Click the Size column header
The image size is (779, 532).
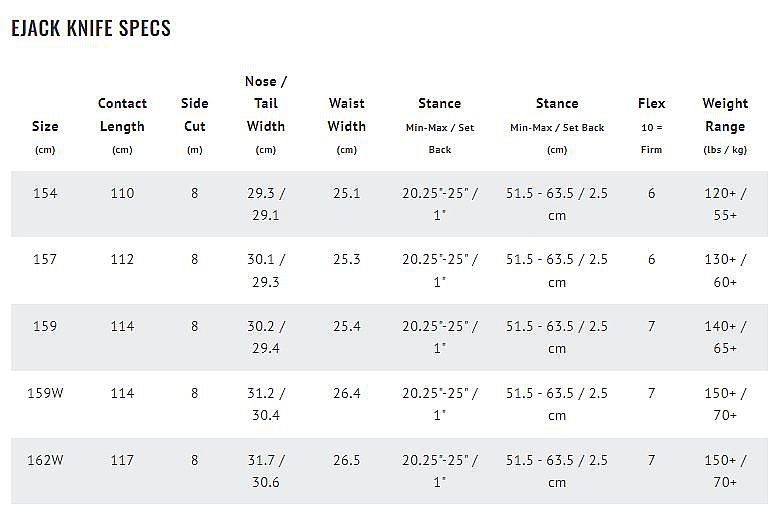(x=45, y=127)
